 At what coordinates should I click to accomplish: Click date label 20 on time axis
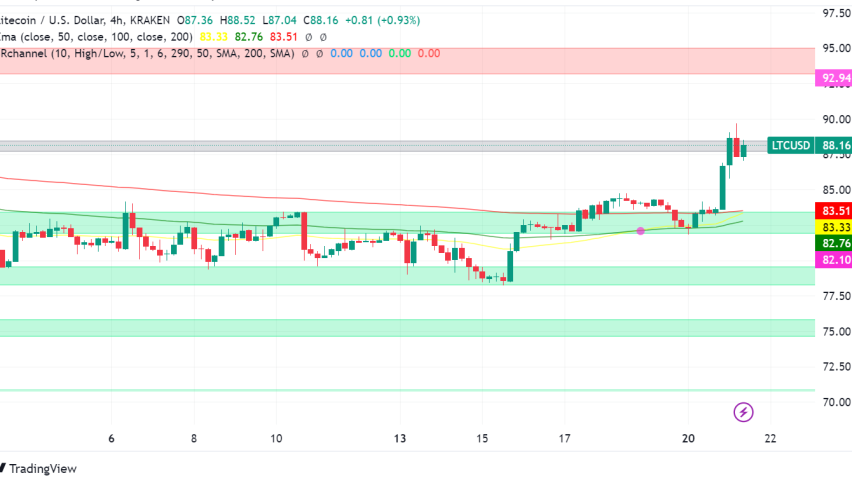point(688,438)
